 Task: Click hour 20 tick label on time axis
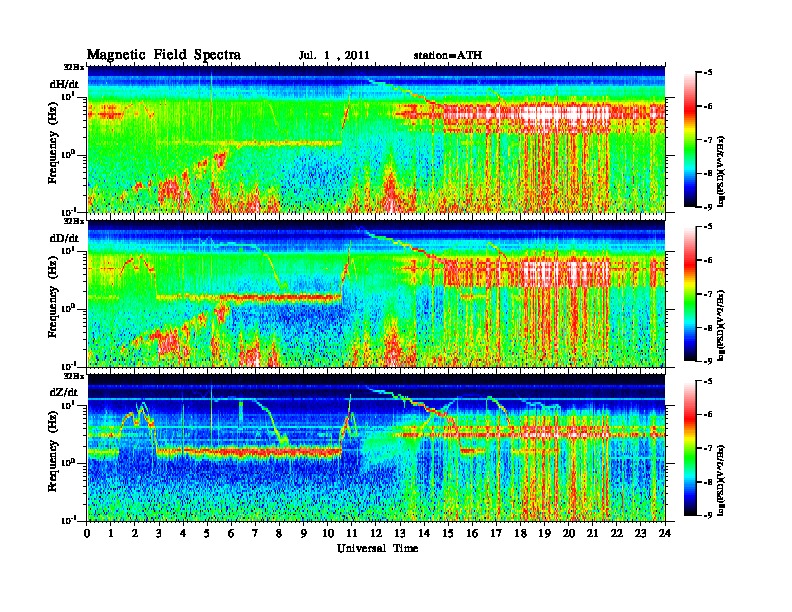click(569, 533)
